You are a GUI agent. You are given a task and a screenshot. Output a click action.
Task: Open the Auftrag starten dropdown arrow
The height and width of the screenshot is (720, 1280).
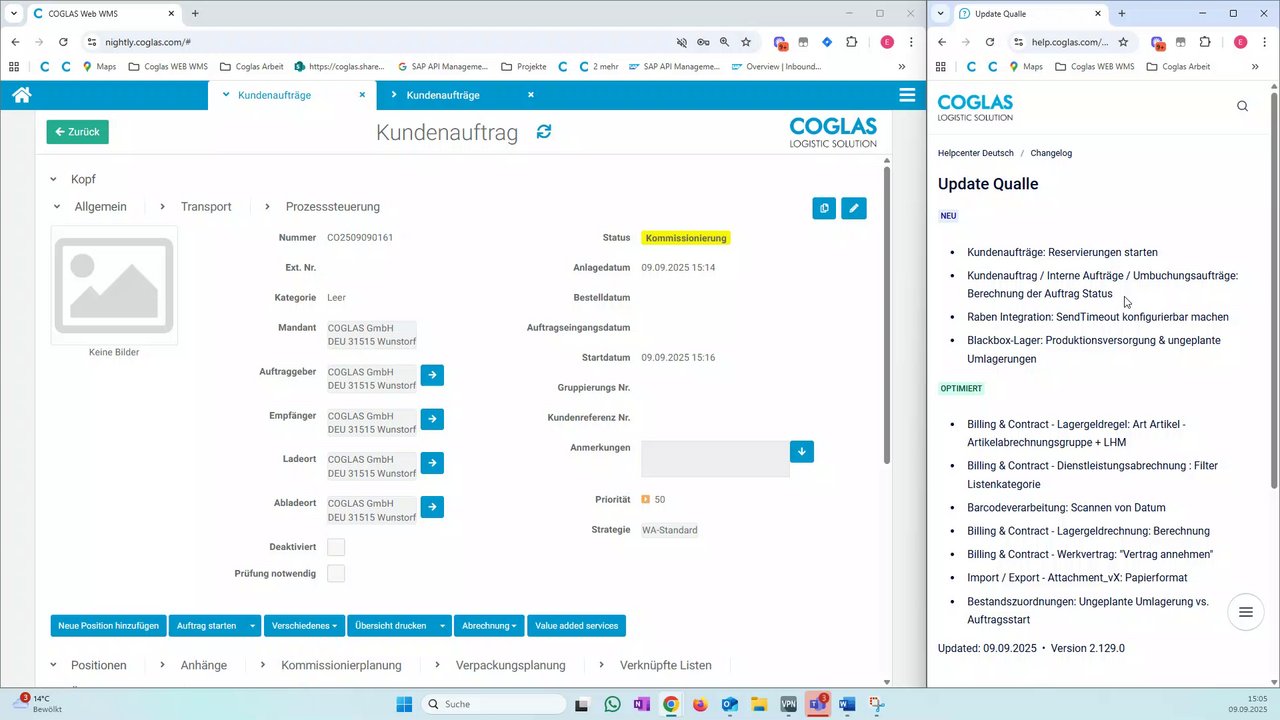(x=252, y=626)
